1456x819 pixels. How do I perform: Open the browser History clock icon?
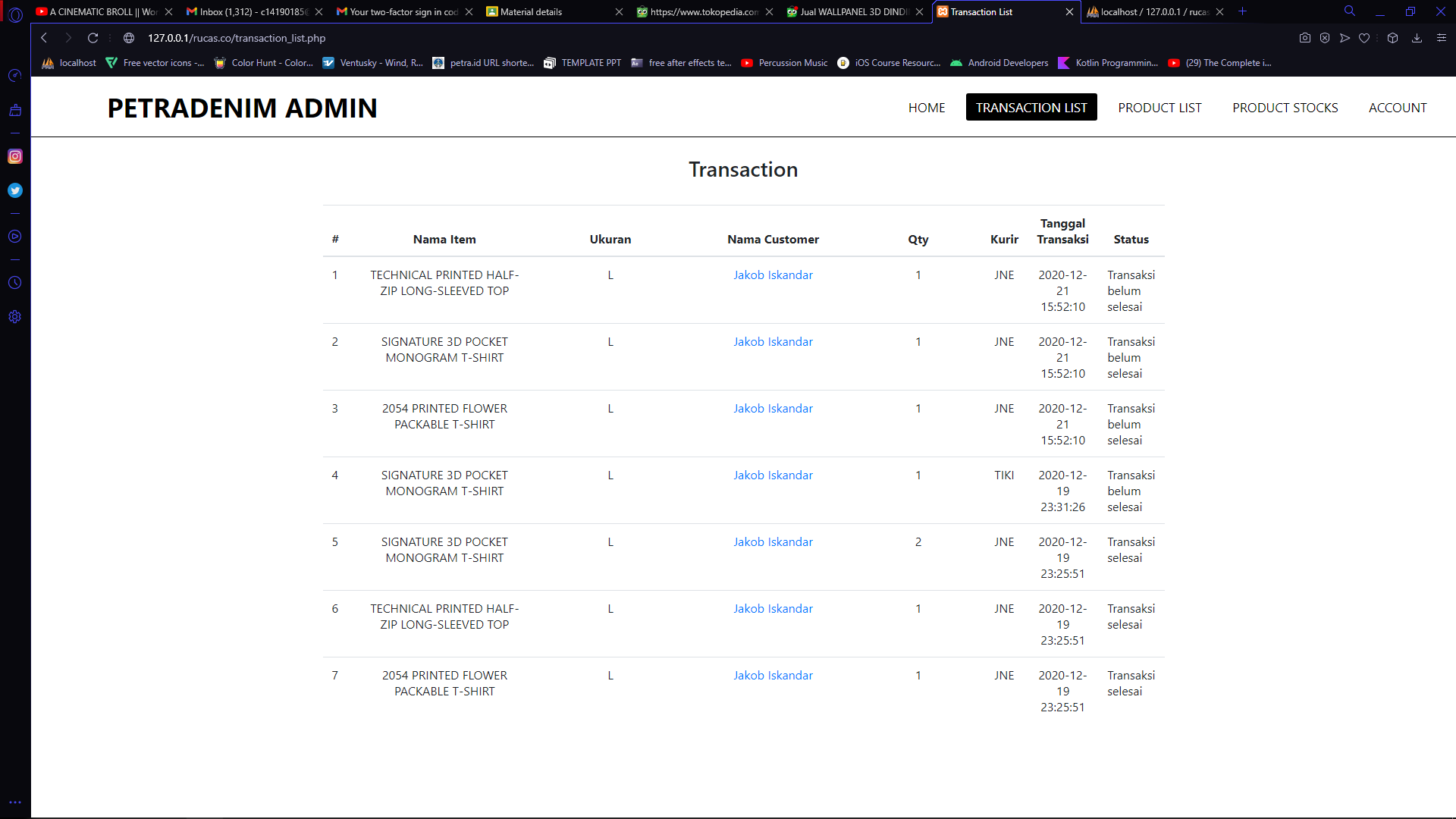point(15,282)
